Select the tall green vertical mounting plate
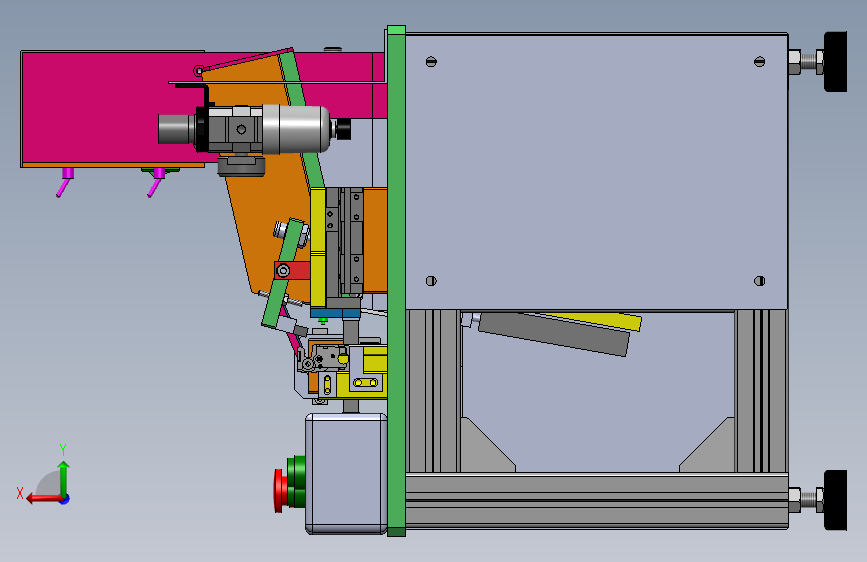The image size is (867, 562). click(396, 281)
